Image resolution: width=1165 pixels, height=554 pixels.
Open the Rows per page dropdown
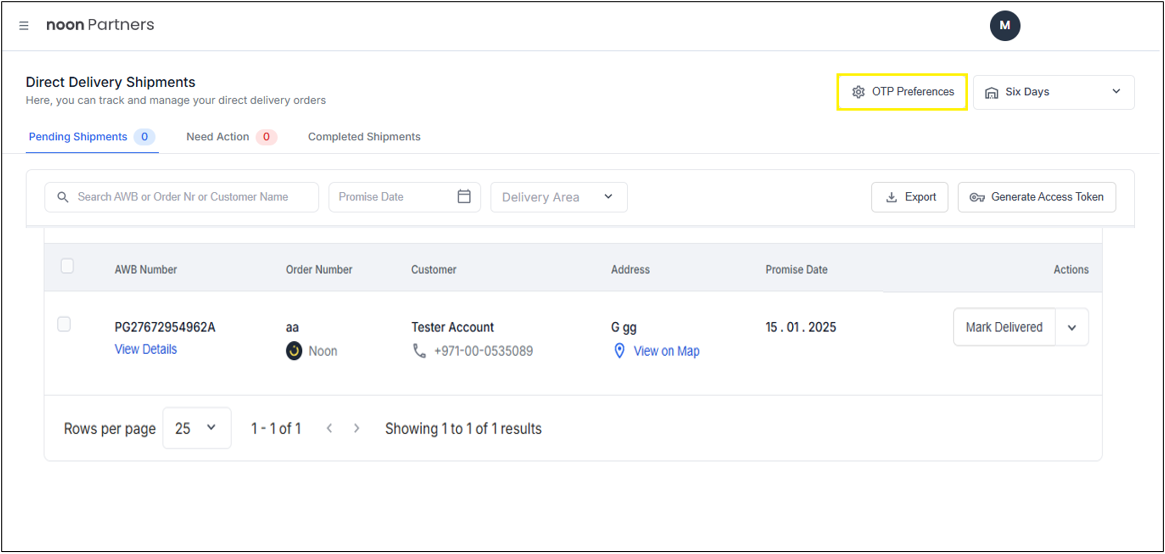[x=196, y=428]
